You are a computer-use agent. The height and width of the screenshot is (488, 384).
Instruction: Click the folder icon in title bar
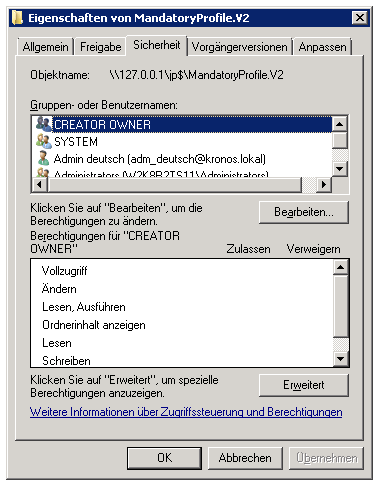coord(17,18)
